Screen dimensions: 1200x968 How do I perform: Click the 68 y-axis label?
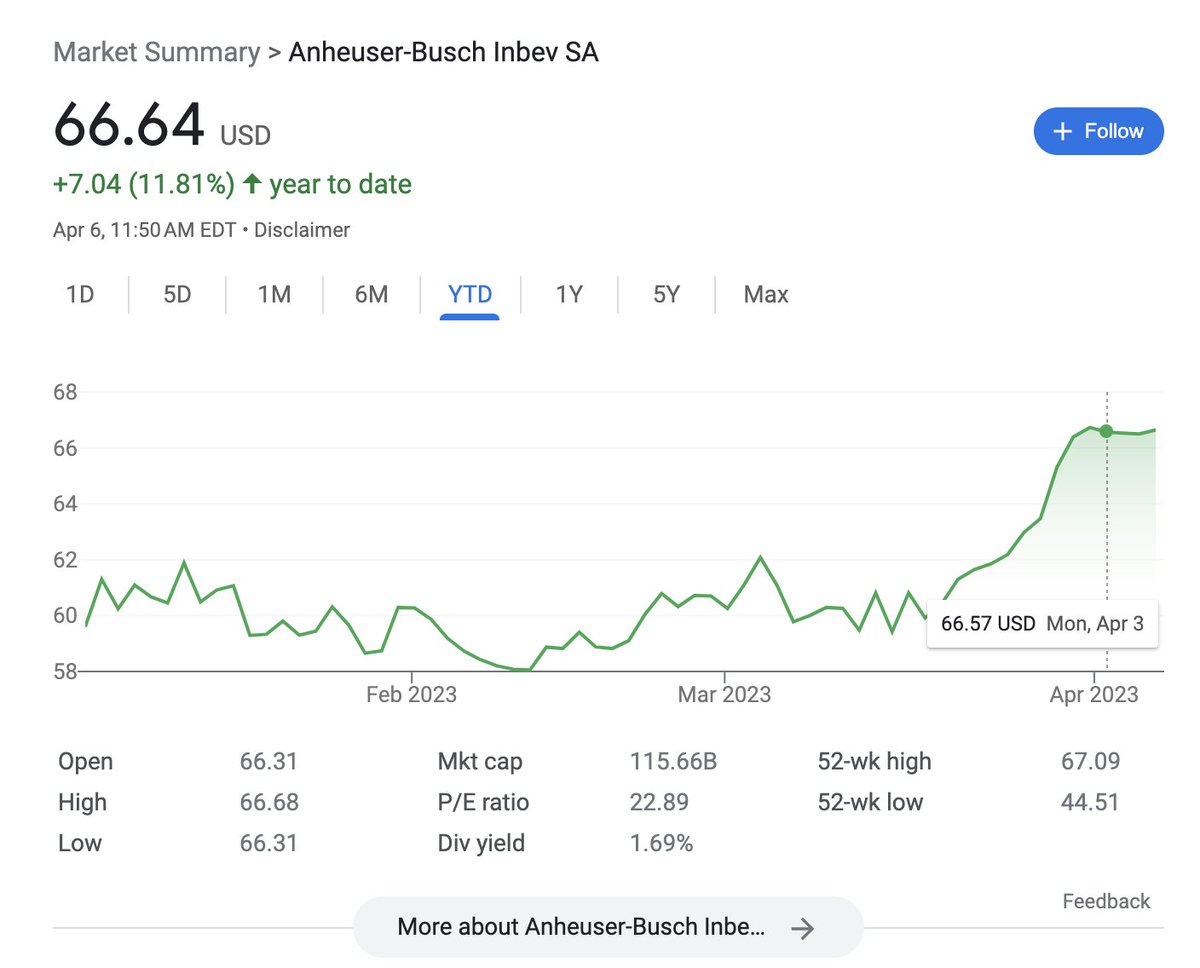click(66, 392)
